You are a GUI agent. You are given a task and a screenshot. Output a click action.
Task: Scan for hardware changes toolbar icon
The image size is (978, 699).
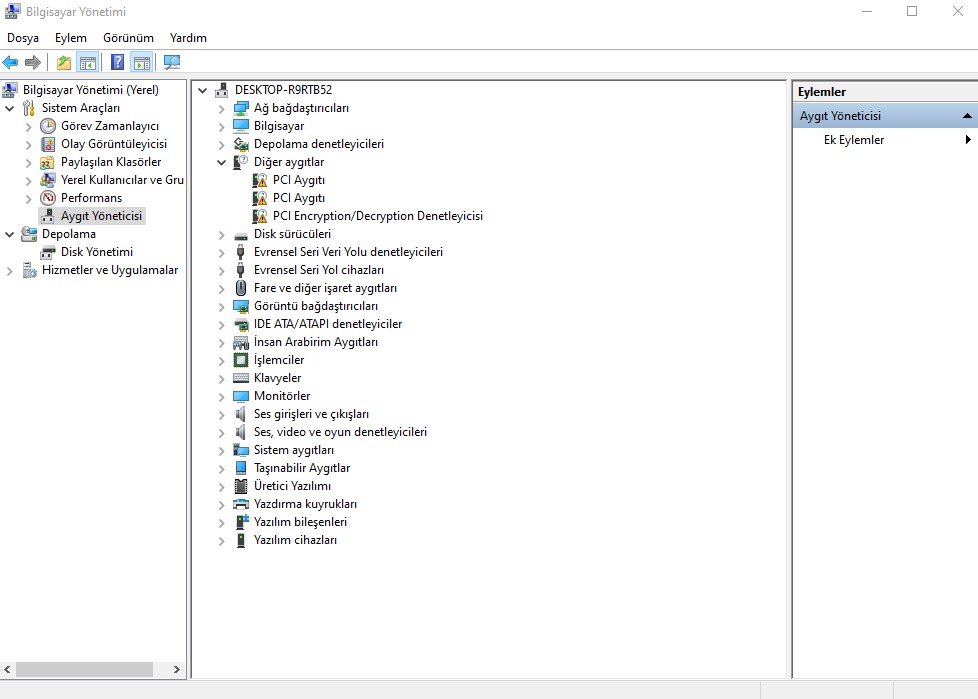(x=171, y=61)
